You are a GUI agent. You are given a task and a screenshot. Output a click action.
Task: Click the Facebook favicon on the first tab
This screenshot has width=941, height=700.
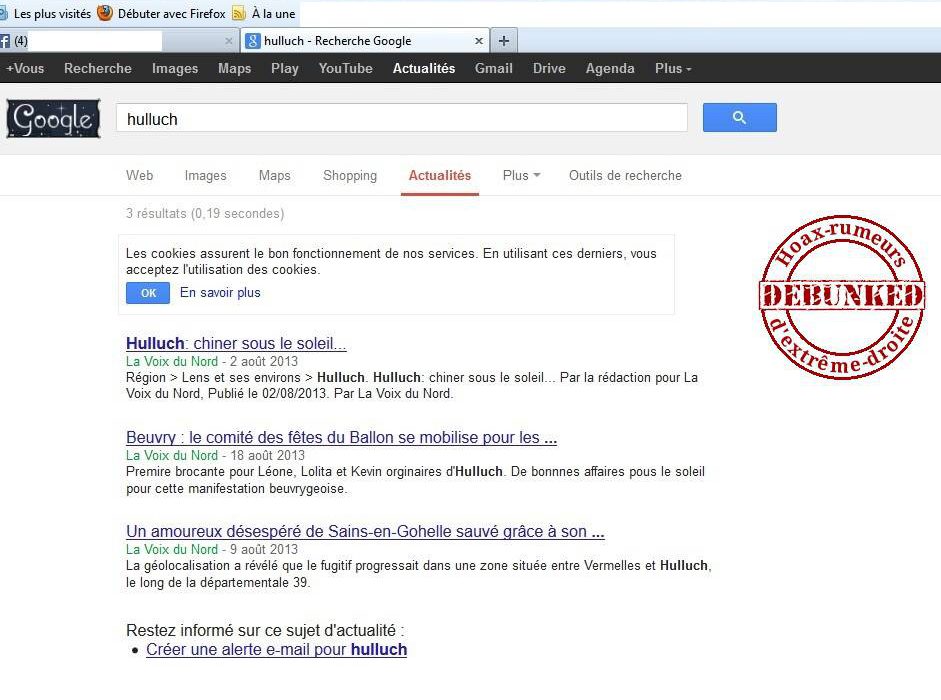coord(5,41)
